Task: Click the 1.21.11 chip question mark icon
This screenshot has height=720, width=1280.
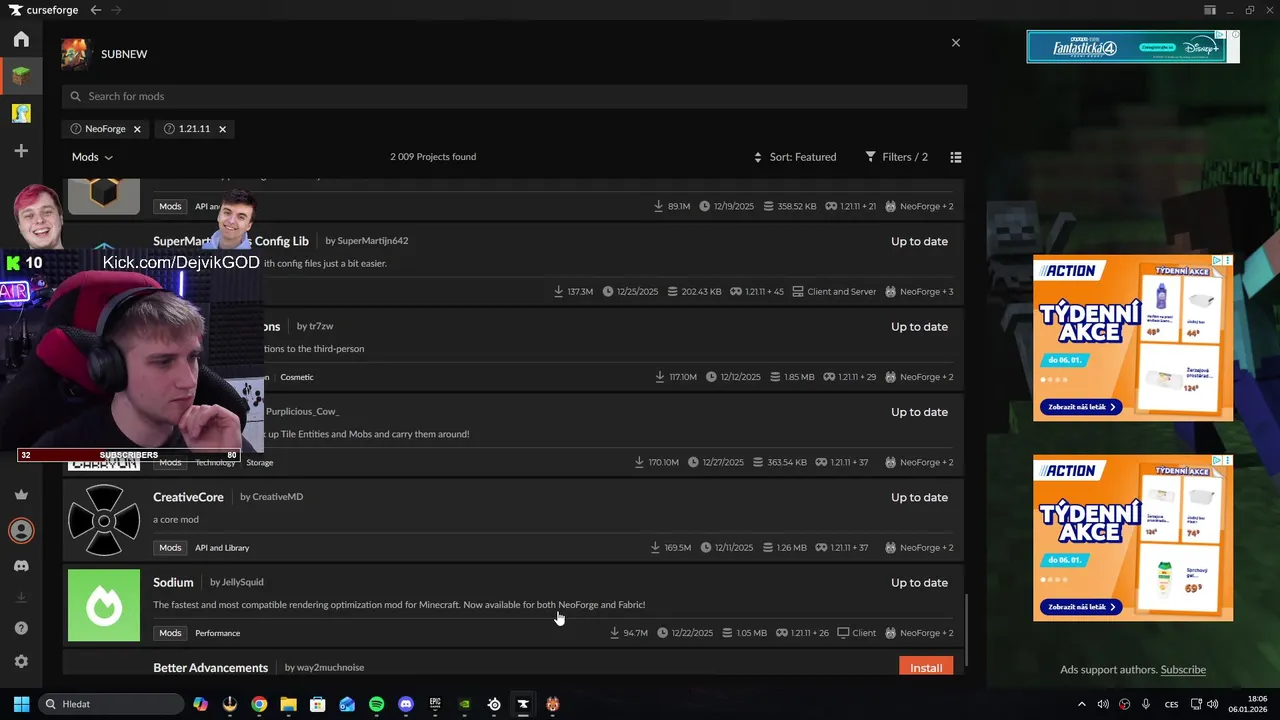Action: pyautogui.click(x=169, y=129)
